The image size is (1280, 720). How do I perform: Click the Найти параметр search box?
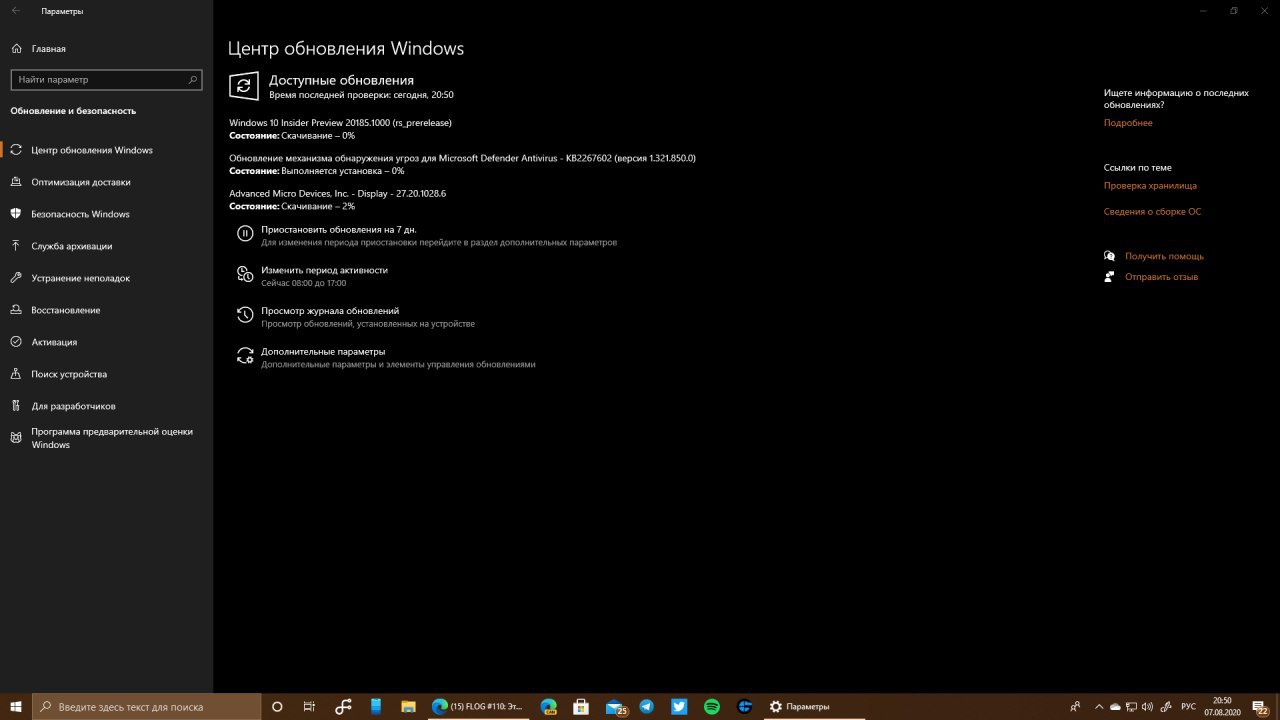[106, 79]
